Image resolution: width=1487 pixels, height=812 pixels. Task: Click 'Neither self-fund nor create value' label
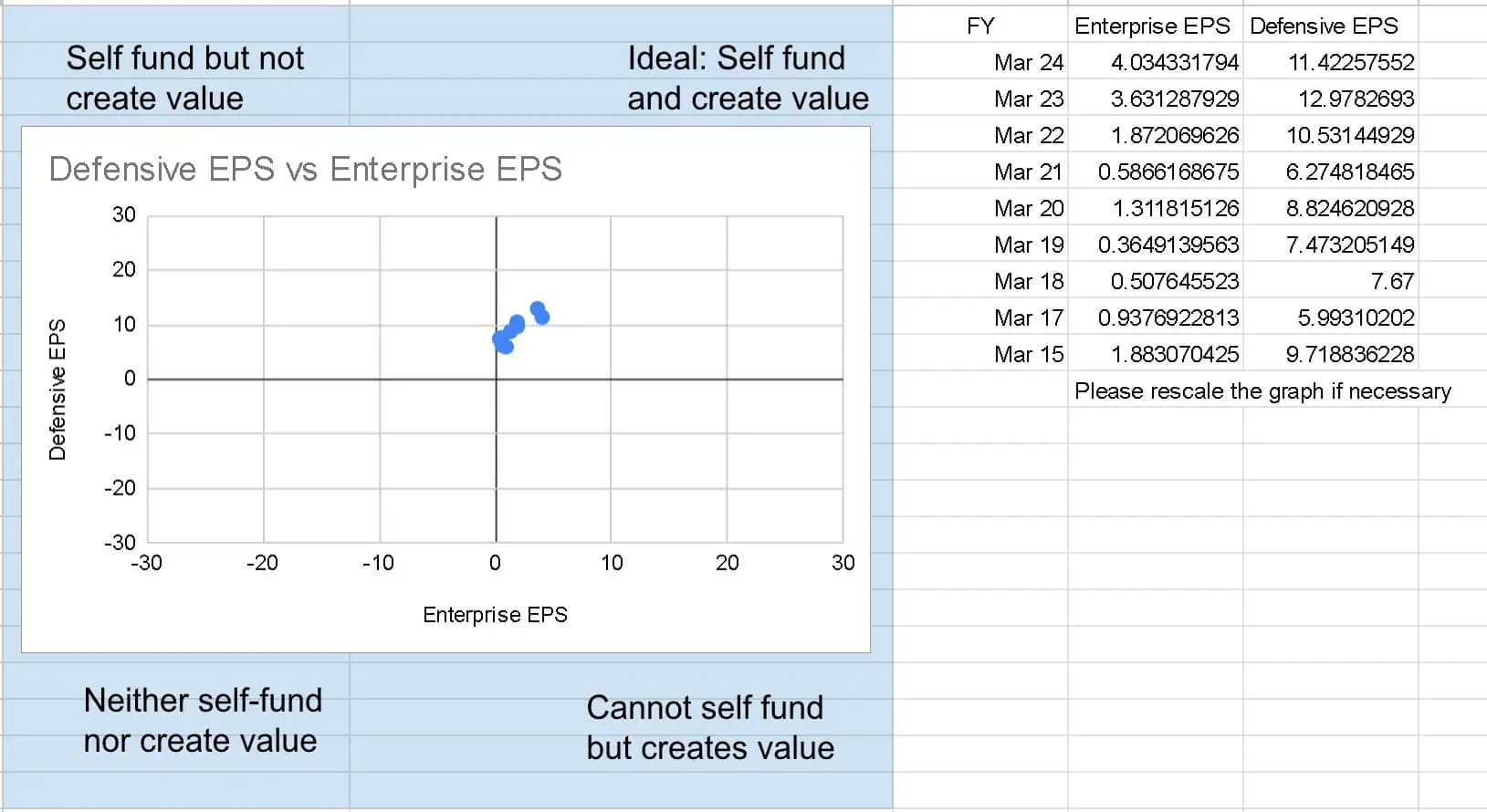pyautogui.click(x=203, y=721)
